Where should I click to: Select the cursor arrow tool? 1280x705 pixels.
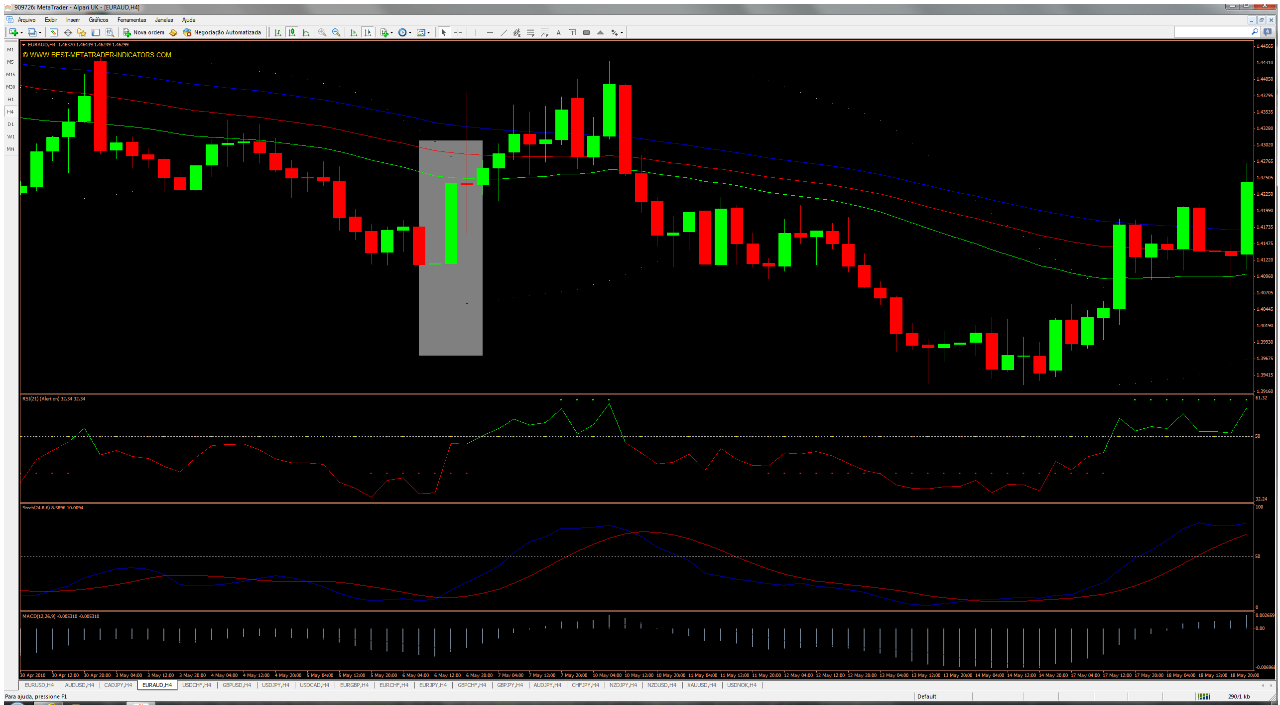(x=443, y=32)
